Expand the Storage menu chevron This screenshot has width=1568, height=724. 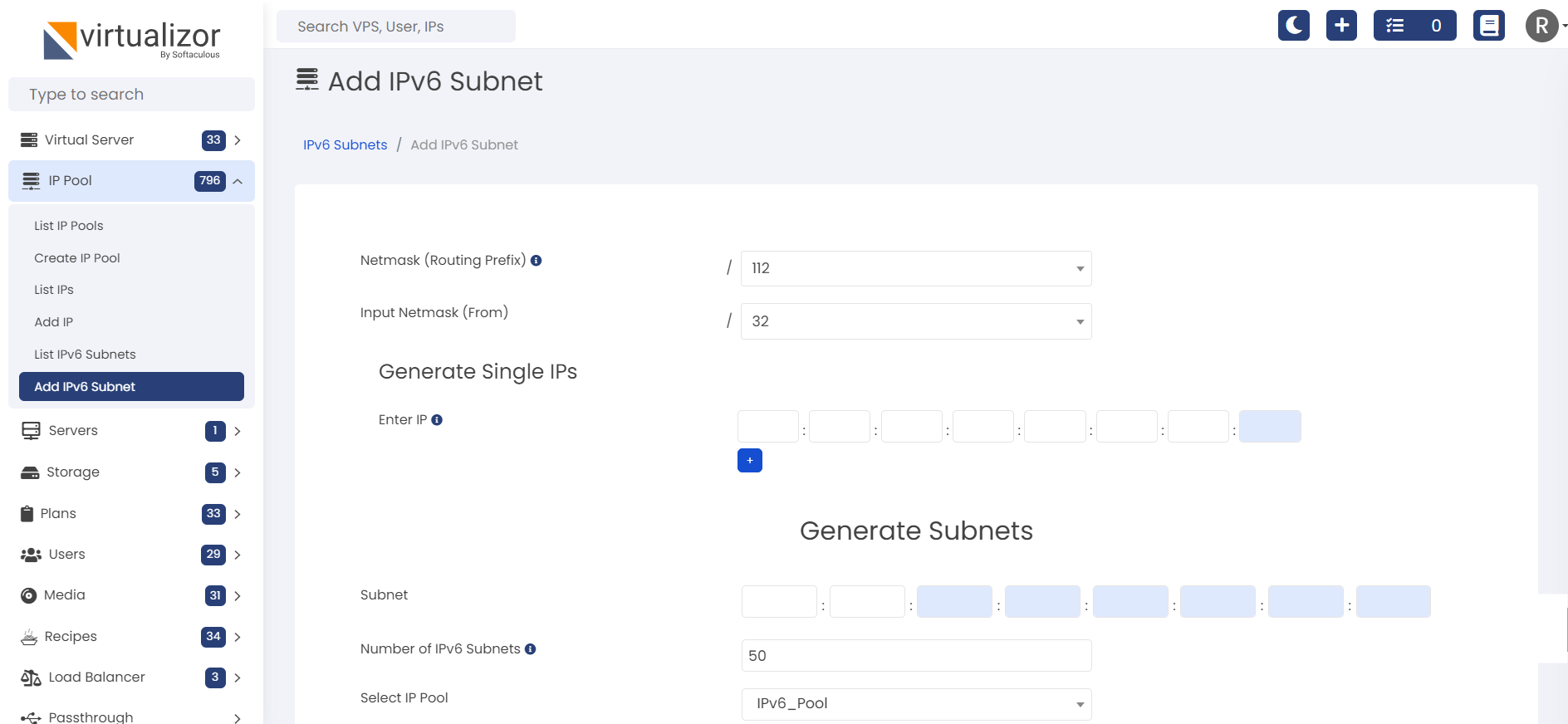click(x=238, y=472)
